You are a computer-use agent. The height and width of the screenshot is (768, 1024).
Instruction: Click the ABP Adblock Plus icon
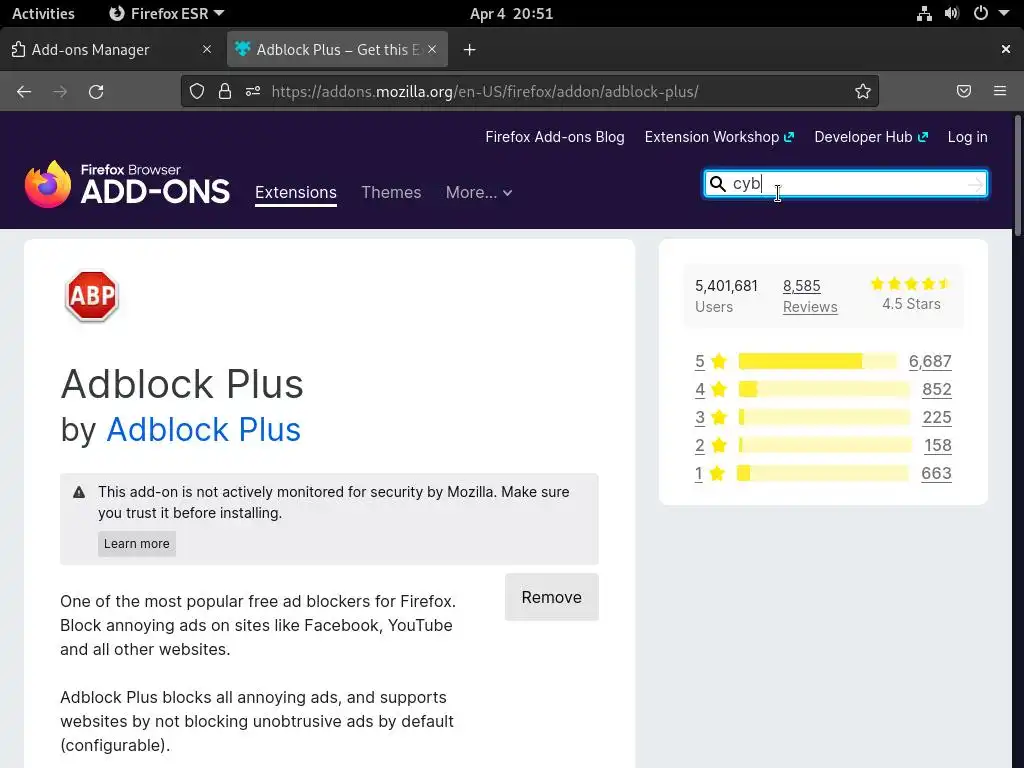(x=92, y=296)
